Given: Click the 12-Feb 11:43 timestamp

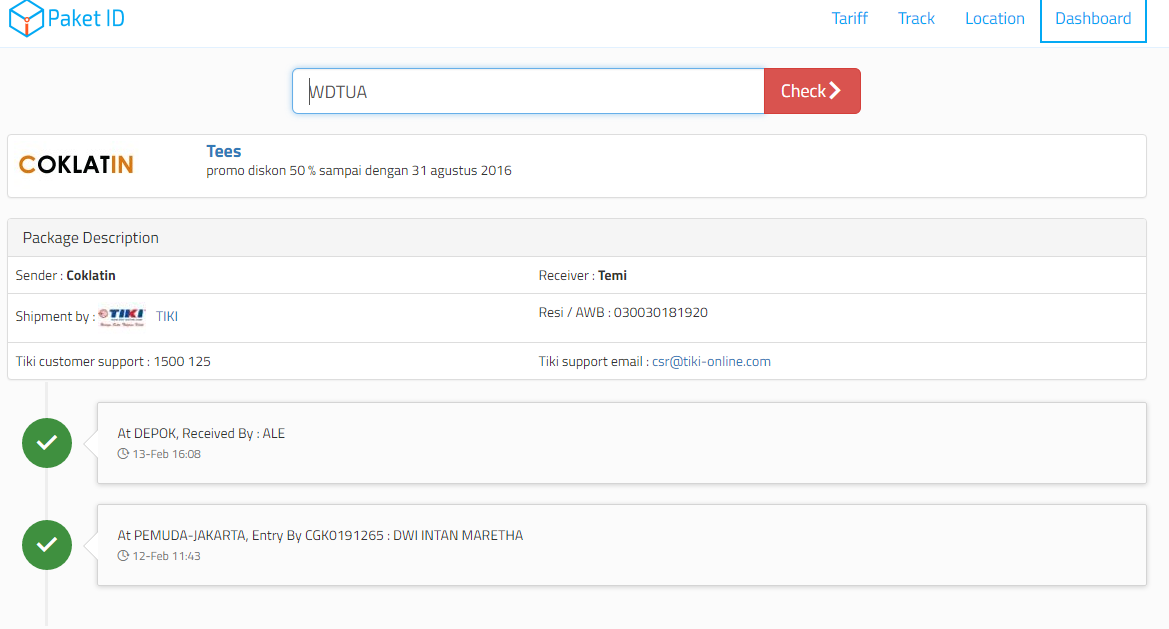Looking at the screenshot, I should pyautogui.click(x=166, y=556).
